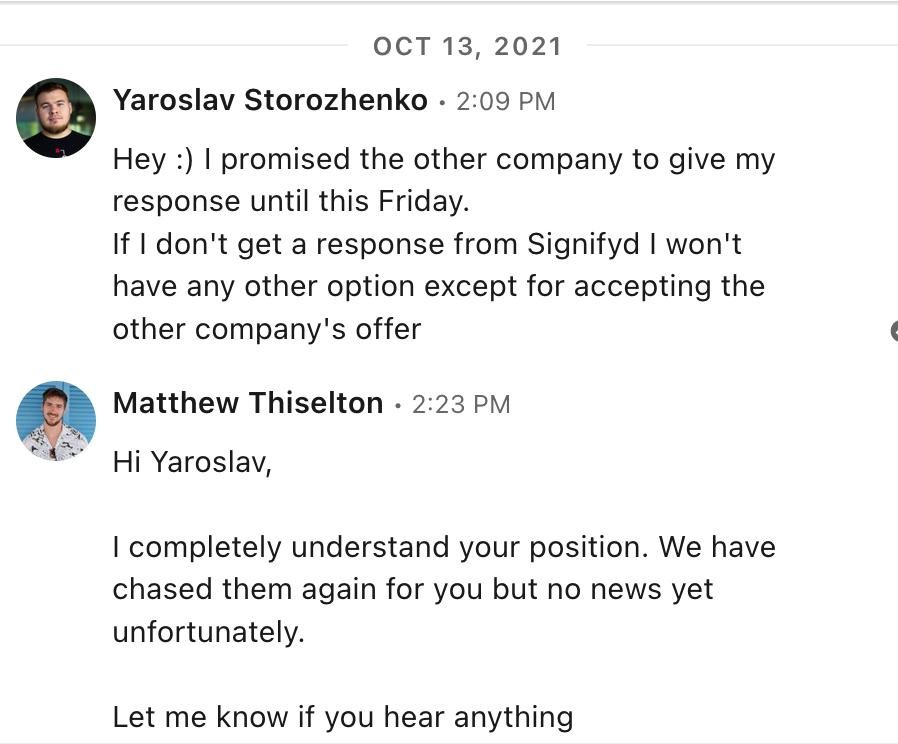Click the "response until this Friday" line
The height and width of the screenshot is (744, 898).
click(290, 201)
